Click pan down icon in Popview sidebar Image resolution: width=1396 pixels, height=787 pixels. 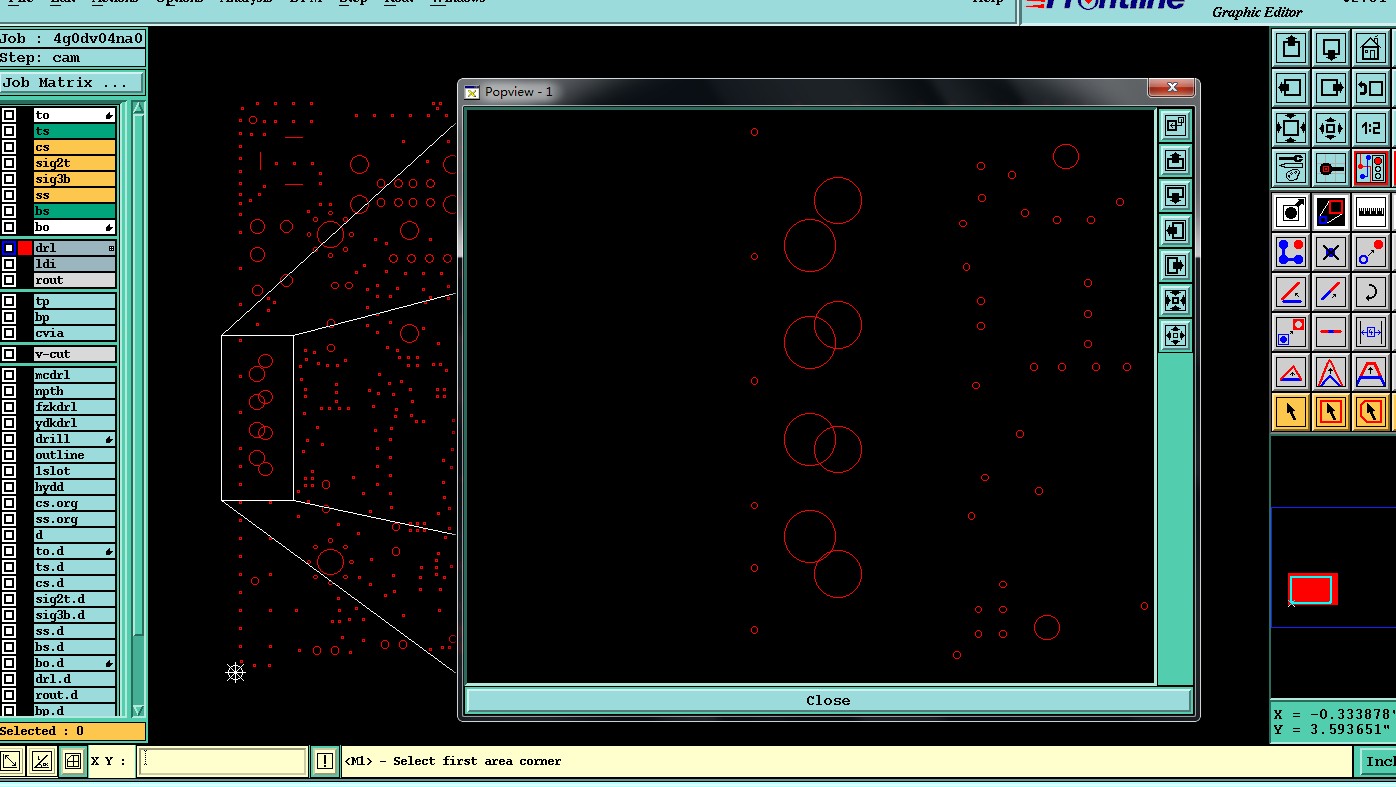point(1175,195)
